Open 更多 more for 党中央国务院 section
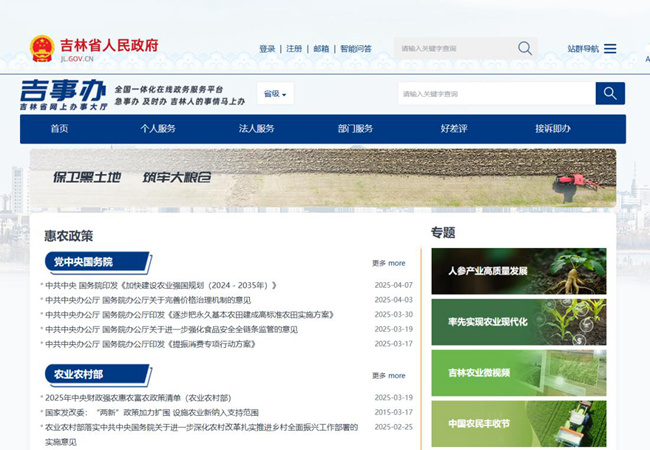Viewport: 650px width, 450px height. point(388,263)
